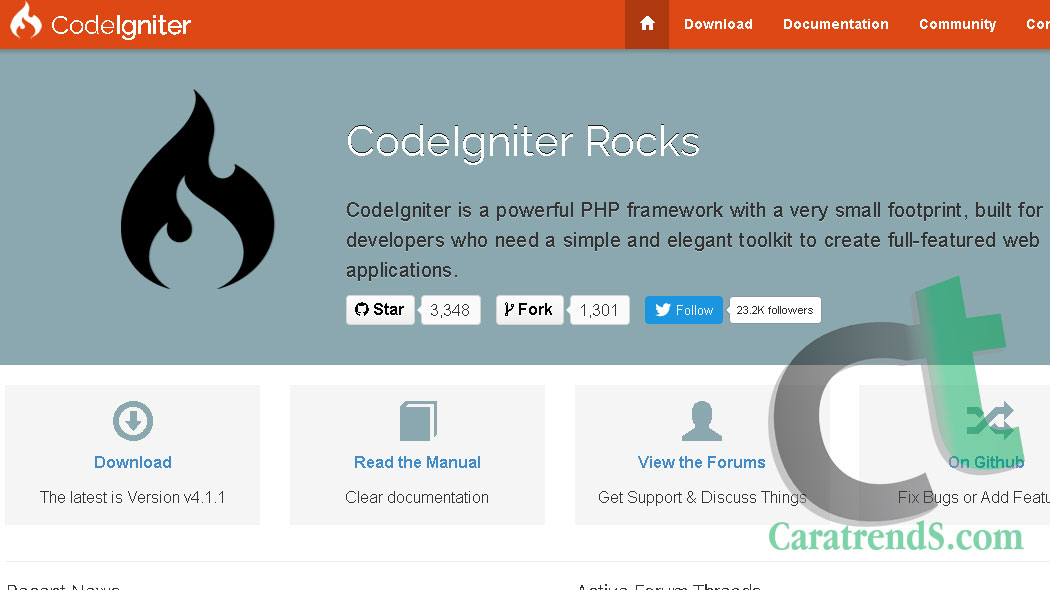Open the Read the Manual link
Image resolution: width=1050 pixels, height=590 pixels.
(417, 462)
